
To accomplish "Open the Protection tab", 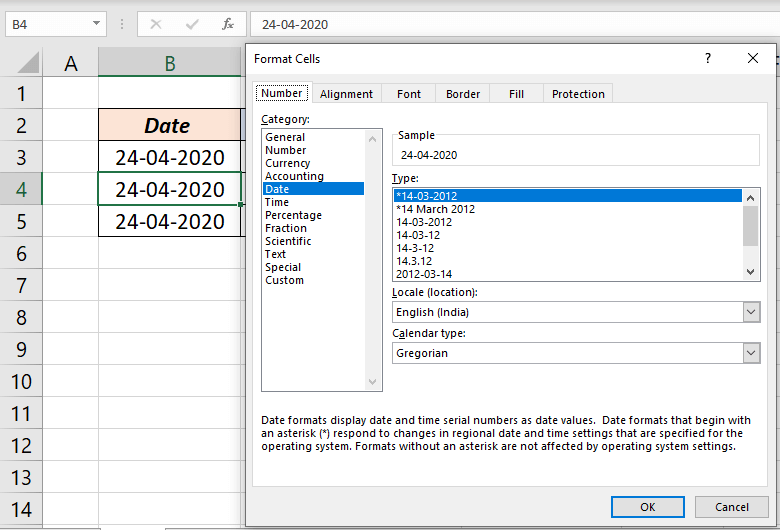I will [578, 94].
